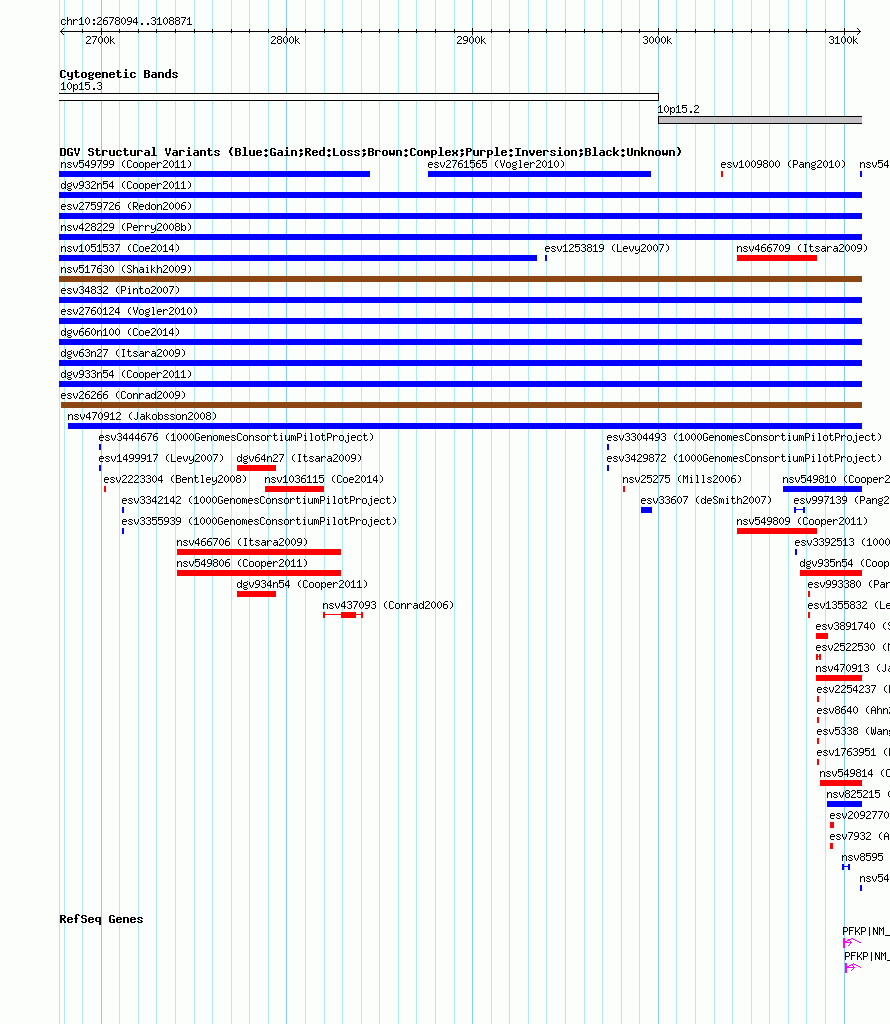Open esv3444676 1000 Genomes variant
The width and height of the screenshot is (890, 1024).
pos(236,437)
